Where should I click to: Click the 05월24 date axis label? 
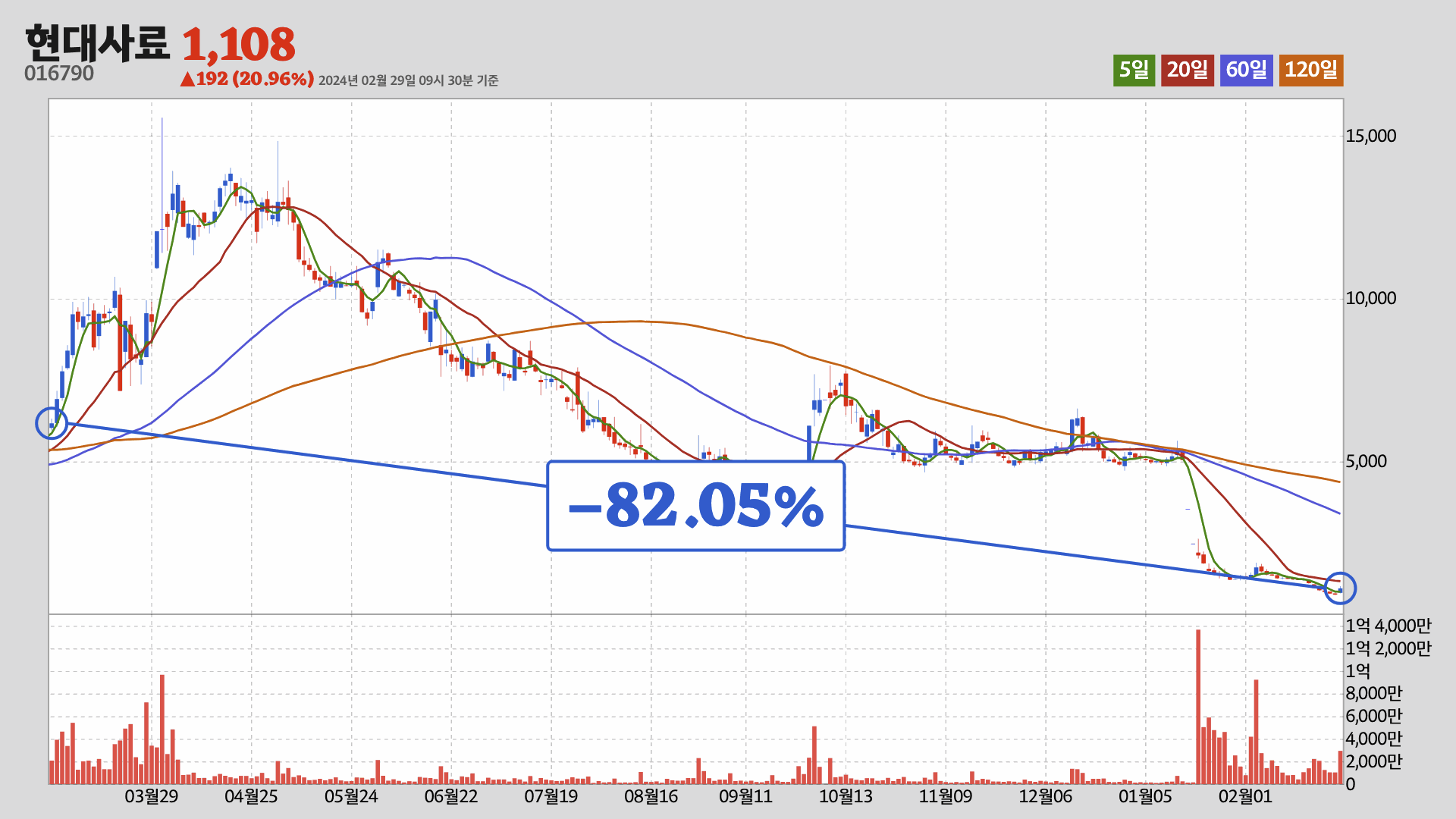pos(351,796)
